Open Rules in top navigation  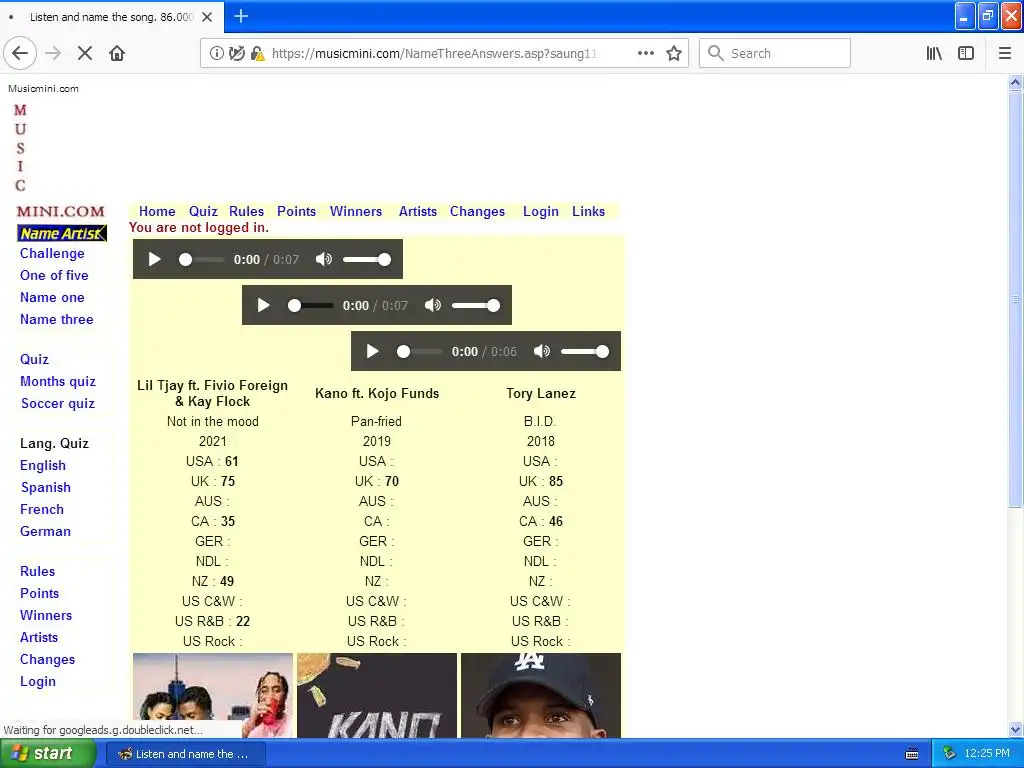pos(246,211)
